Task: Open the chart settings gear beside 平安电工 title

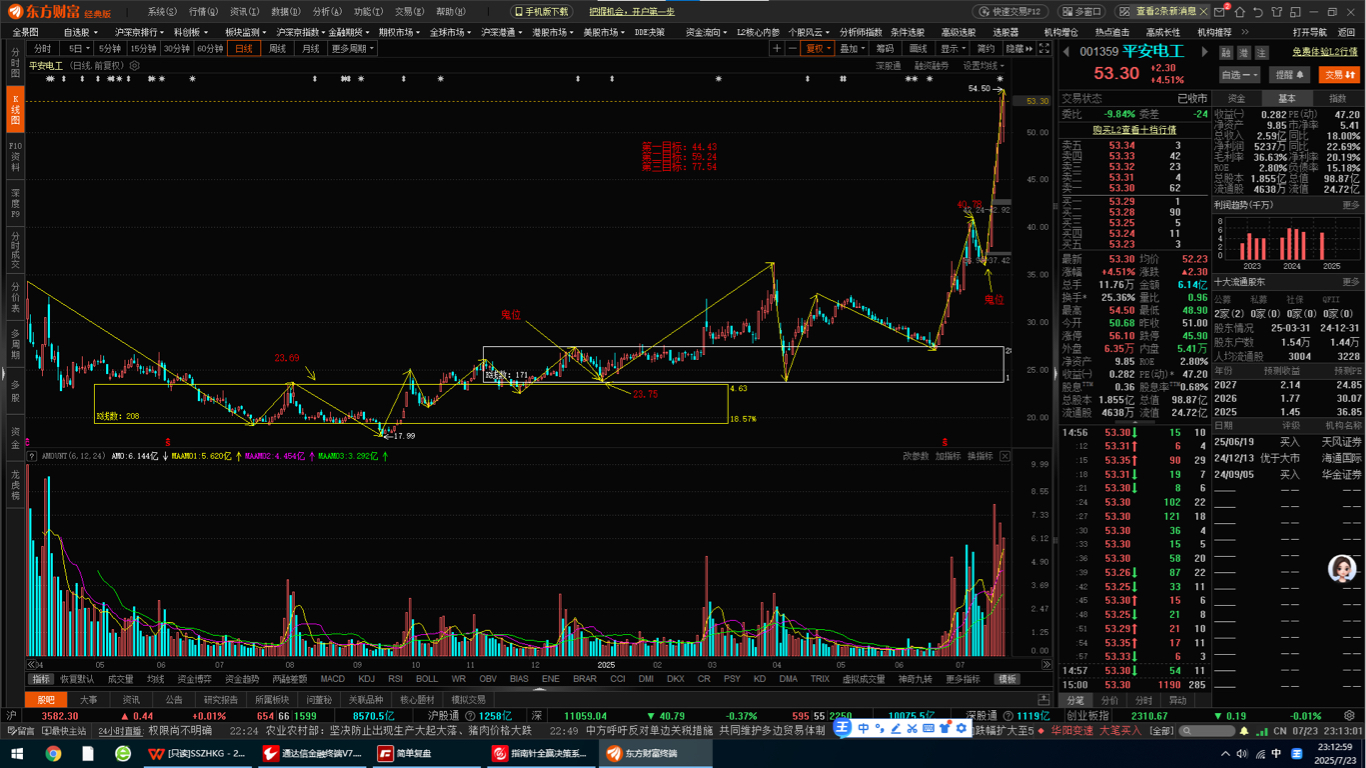Action: click(135, 66)
